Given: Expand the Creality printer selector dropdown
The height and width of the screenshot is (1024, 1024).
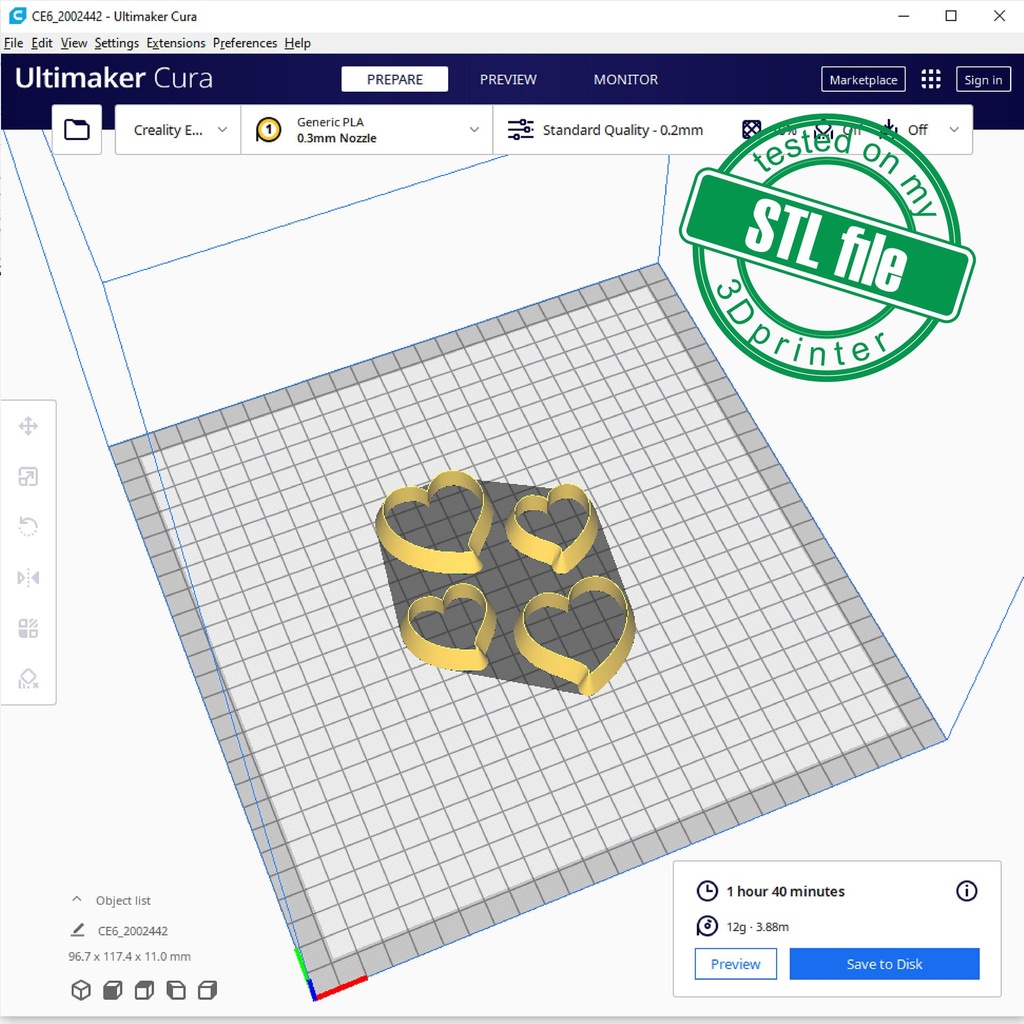Looking at the screenshot, I should pos(179,130).
